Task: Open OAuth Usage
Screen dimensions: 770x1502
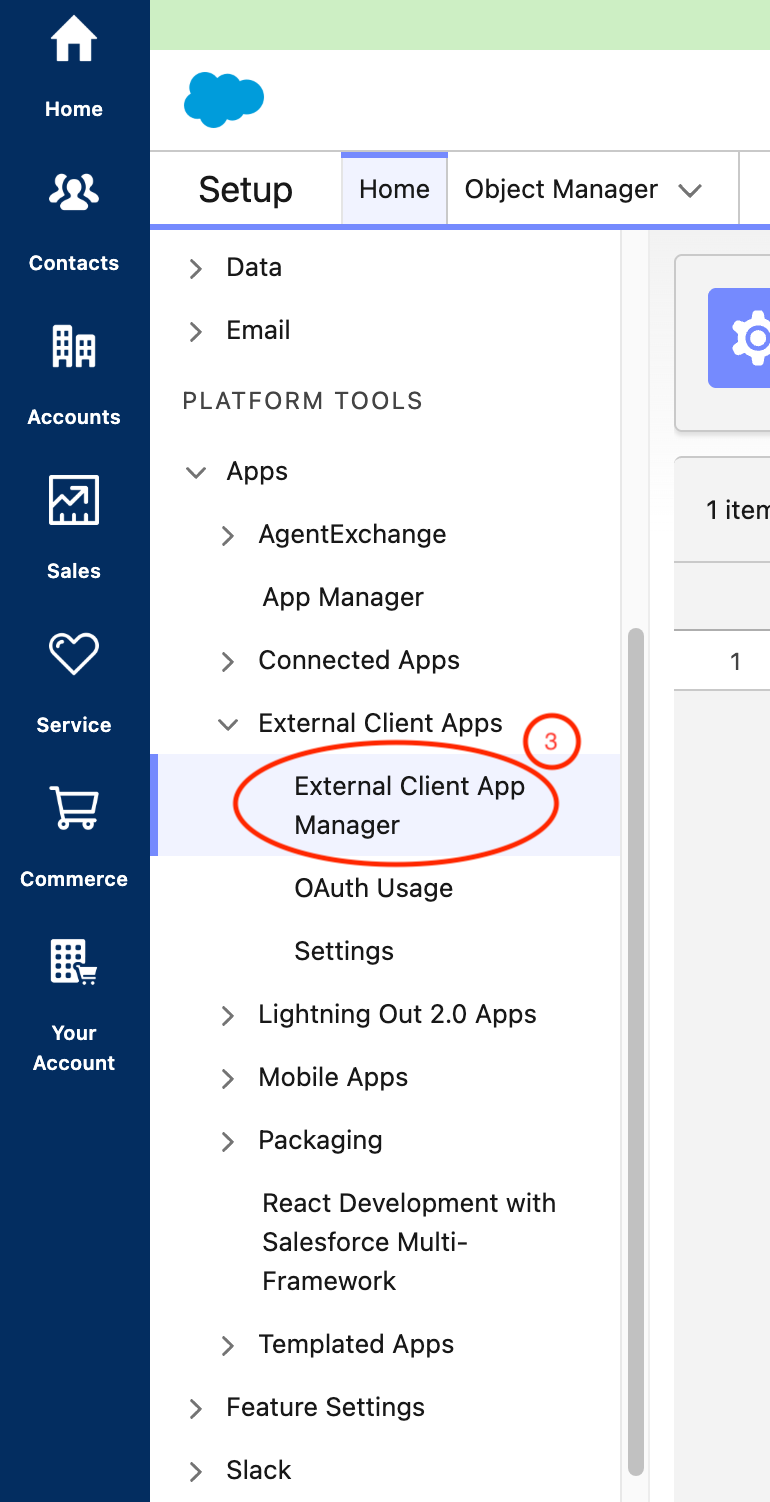Action: click(x=373, y=888)
